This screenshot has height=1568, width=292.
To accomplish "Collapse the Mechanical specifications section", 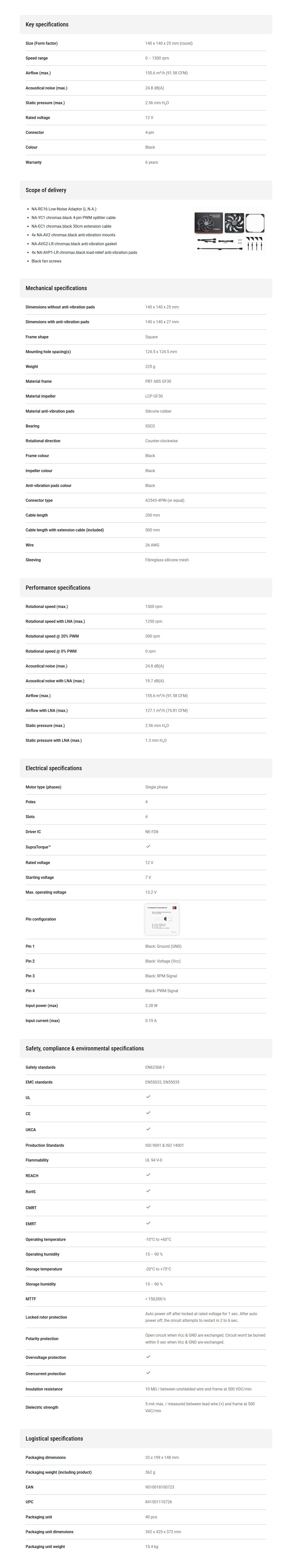I will click(x=146, y=288).
